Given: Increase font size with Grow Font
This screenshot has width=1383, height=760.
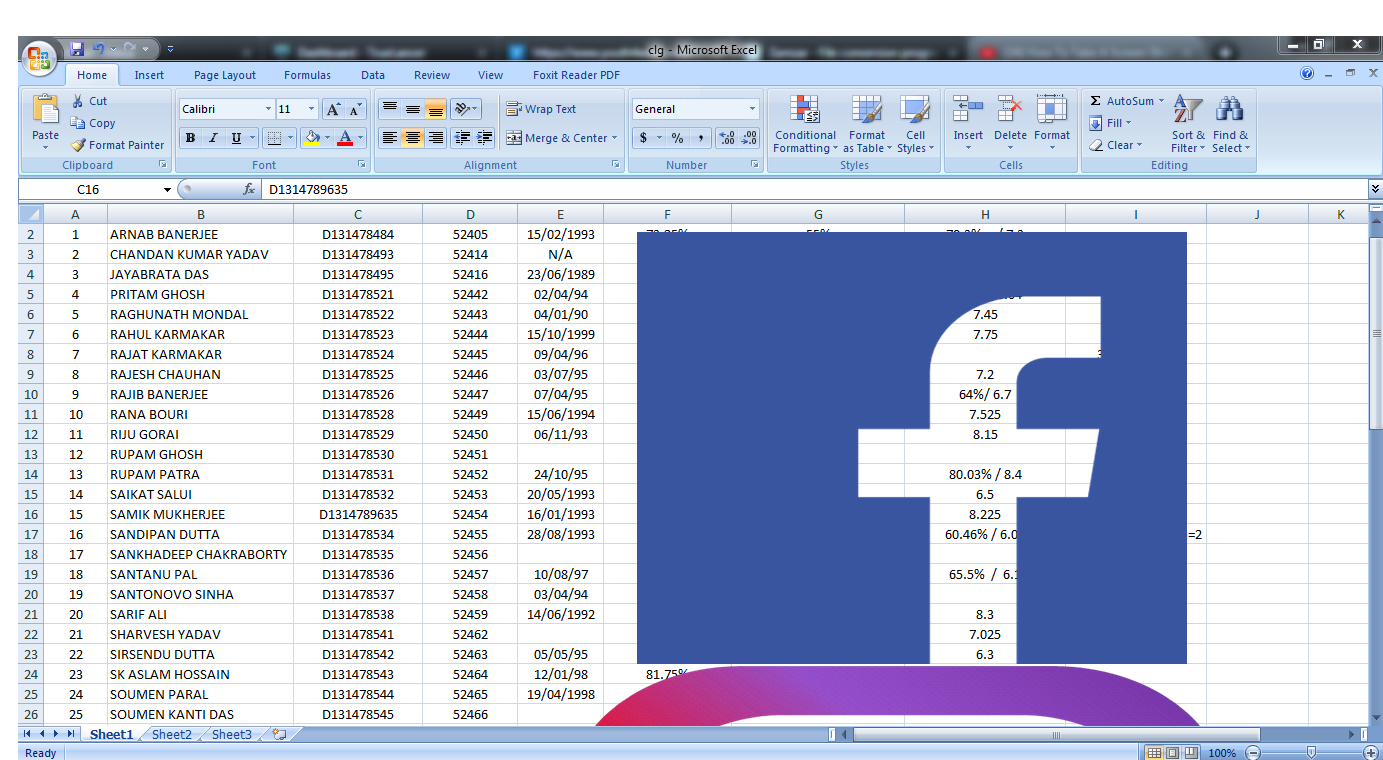Looking at the screenshot, I should 334,109.
